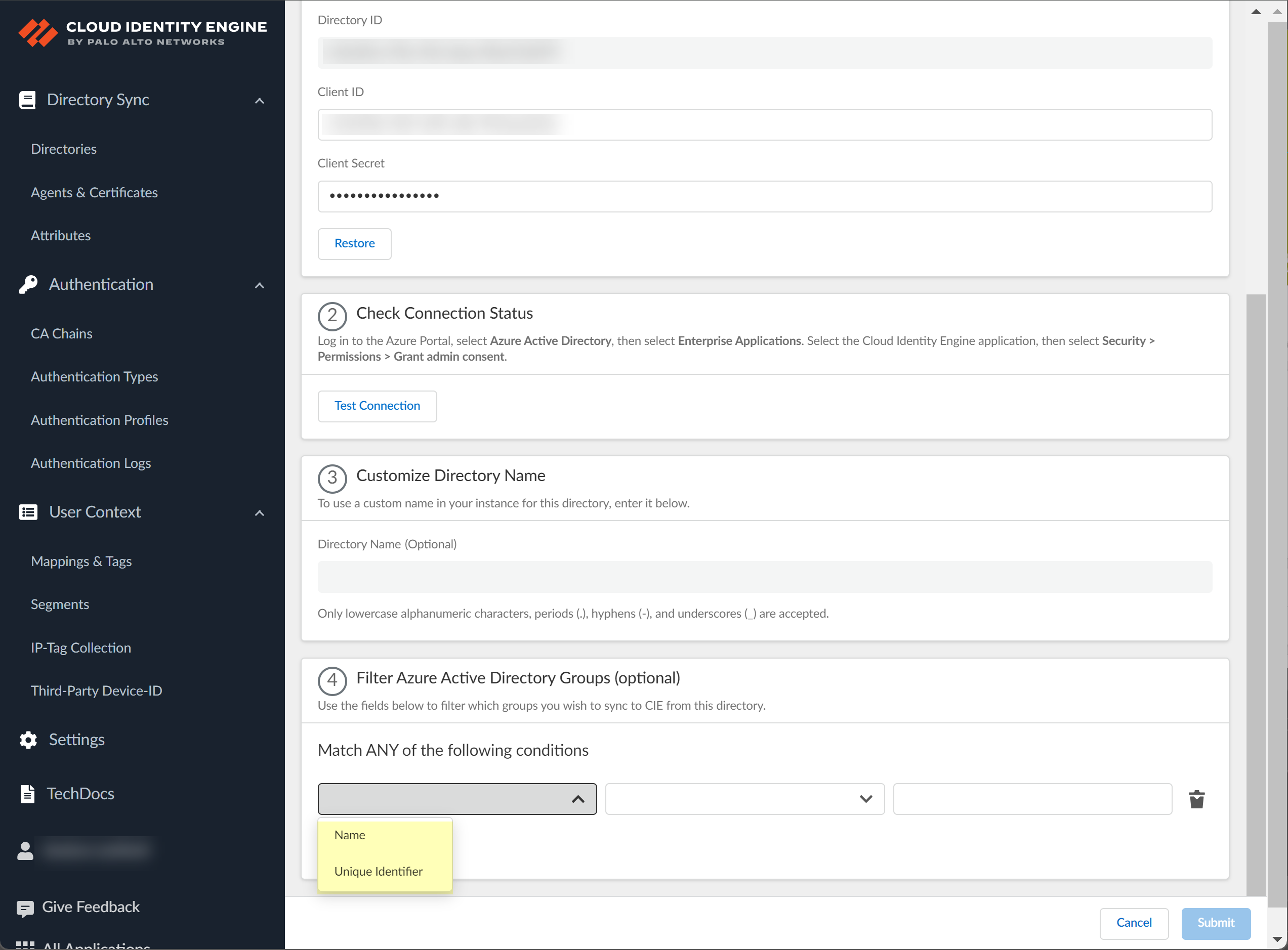Open the second filter condition dropdown
Image resolution: width=1288 pixels, height=950 pixels.
(x=744, y=799)
